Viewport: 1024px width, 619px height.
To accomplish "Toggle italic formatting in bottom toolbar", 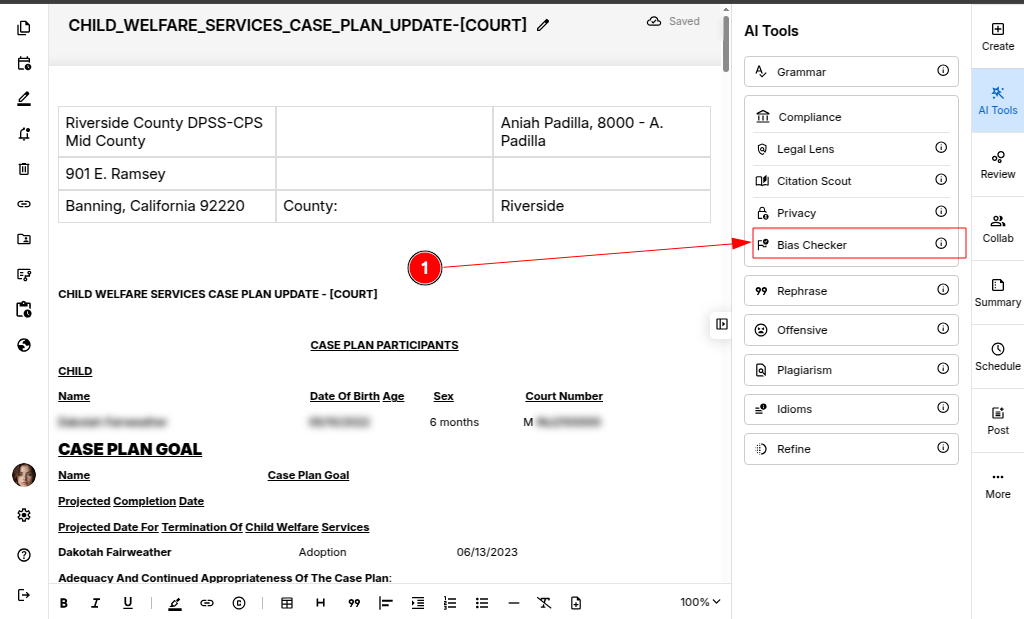I will (96, 603).
